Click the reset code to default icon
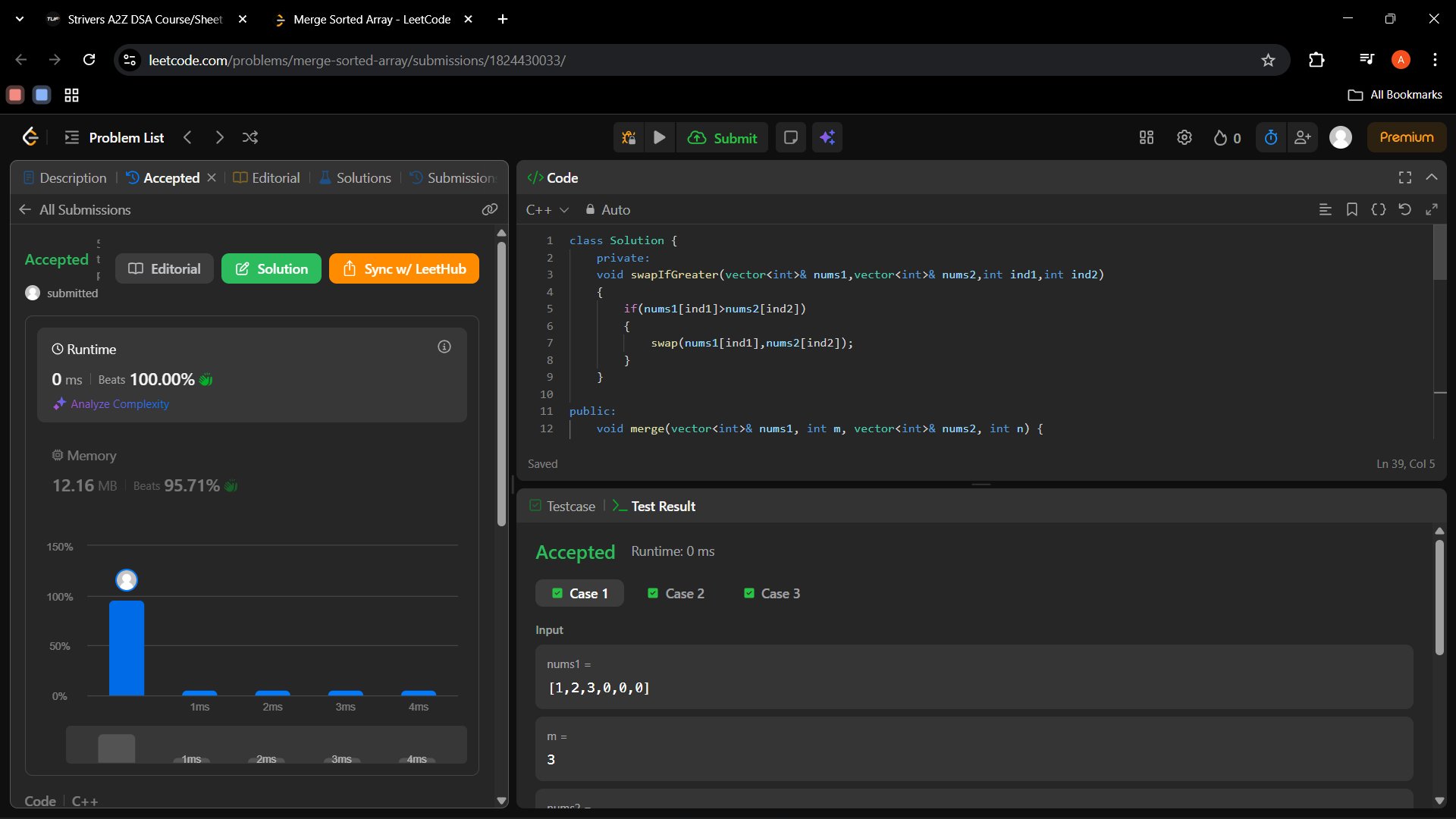This screenshot has height=819, width=1456. [1404, 209]
